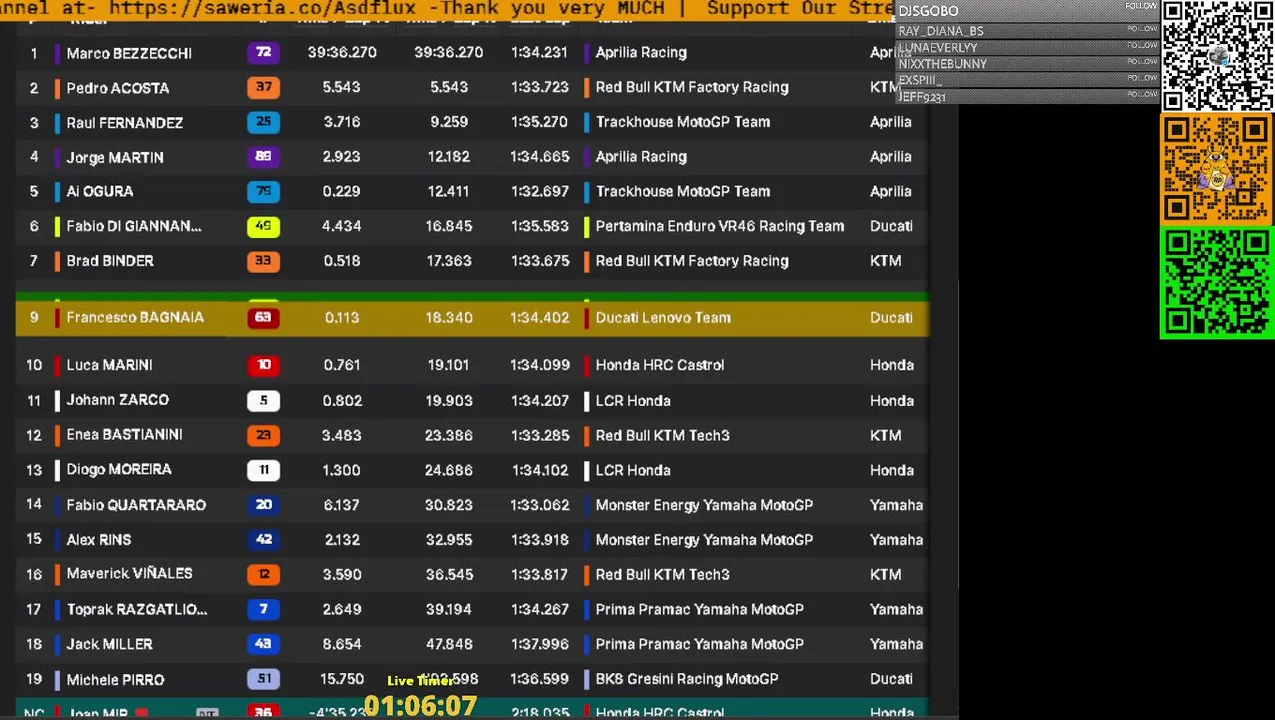Screen dimensions: 1275x720
Task: Click follower name NIXXTHEBUNNY
Action: click(x=942, y=63)
